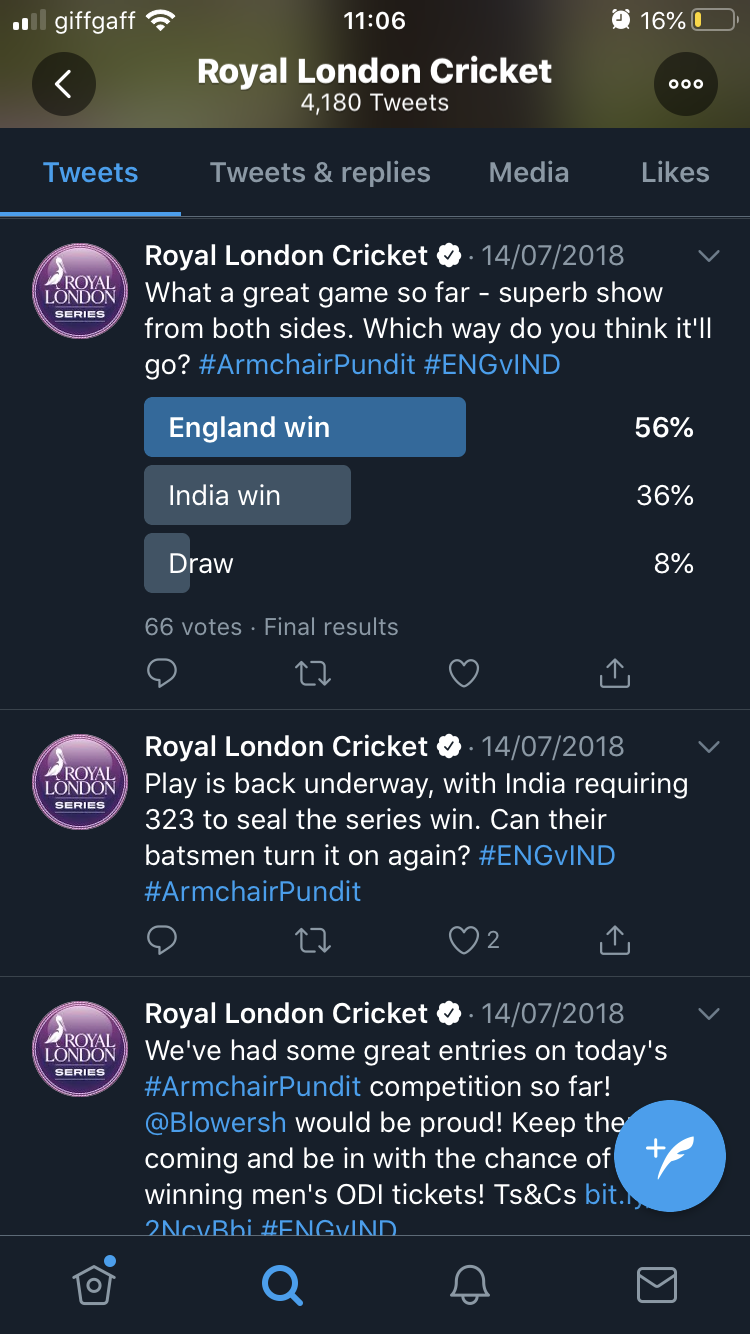Viewport: 750px width, 1334px height.
Task: Open the Home timeline icon
Action: (x=94, y=1284)
